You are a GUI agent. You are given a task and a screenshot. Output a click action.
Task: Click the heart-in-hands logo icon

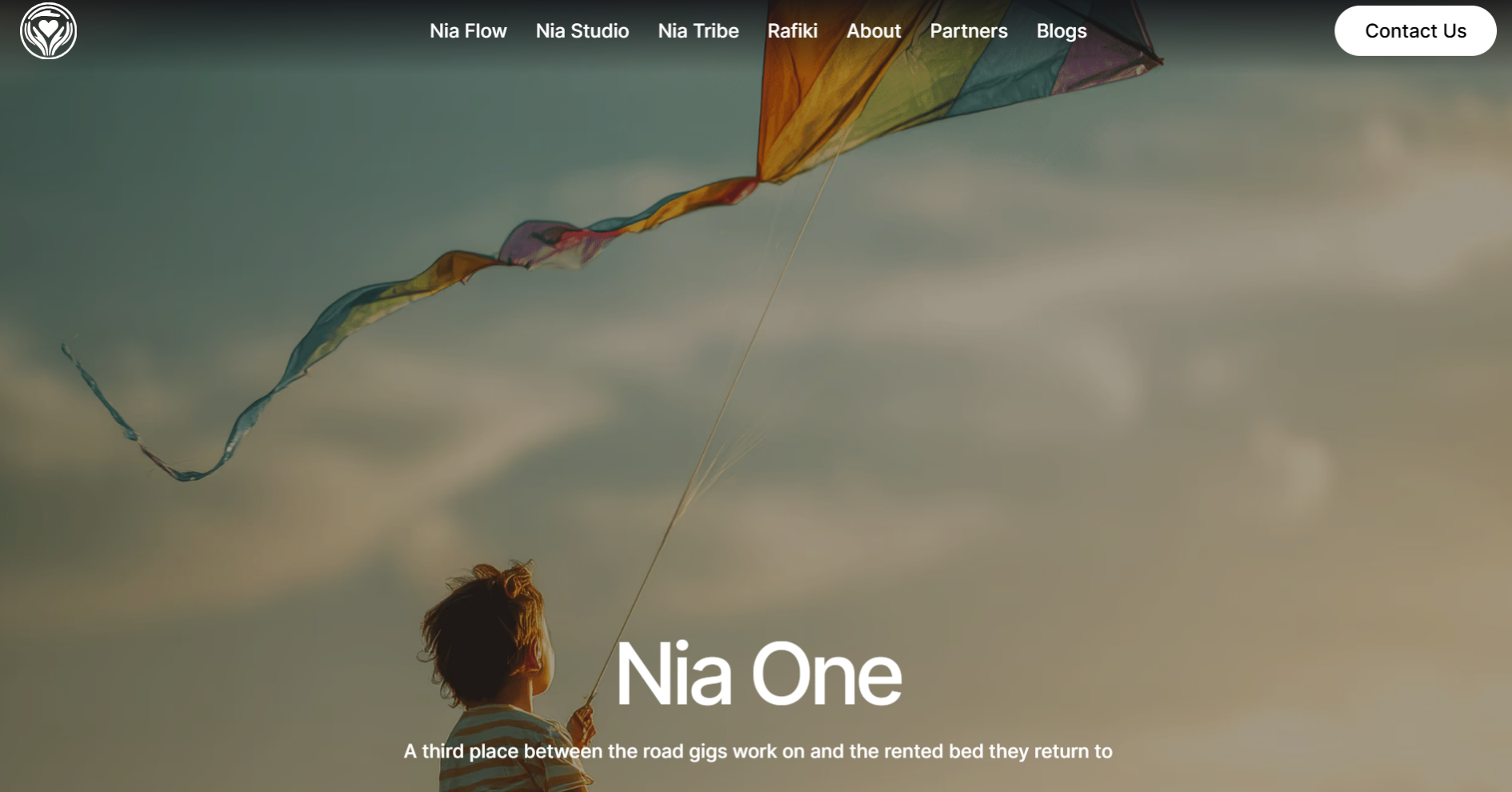(x=49, y=31)
